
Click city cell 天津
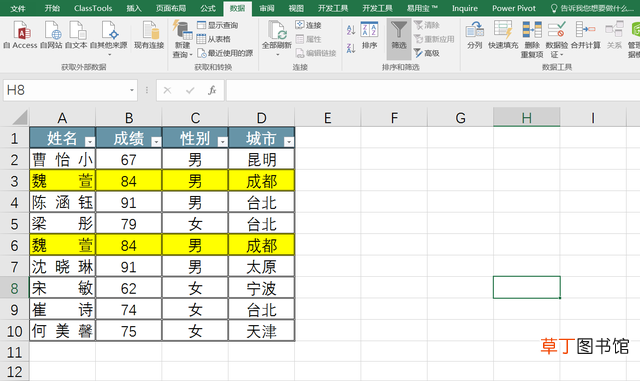(262, 331)
